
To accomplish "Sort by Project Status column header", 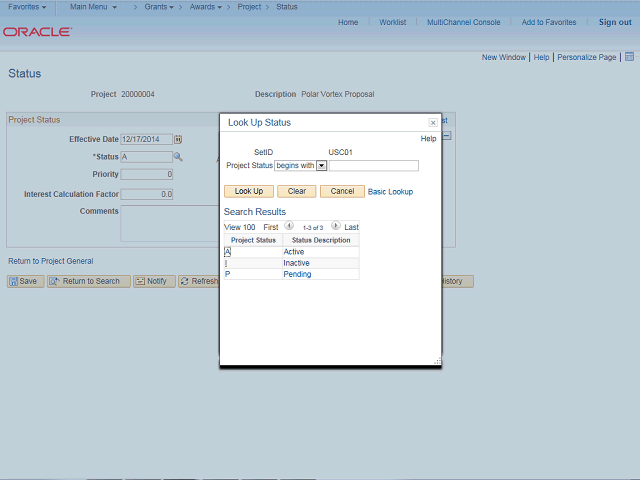I will 253,240.
